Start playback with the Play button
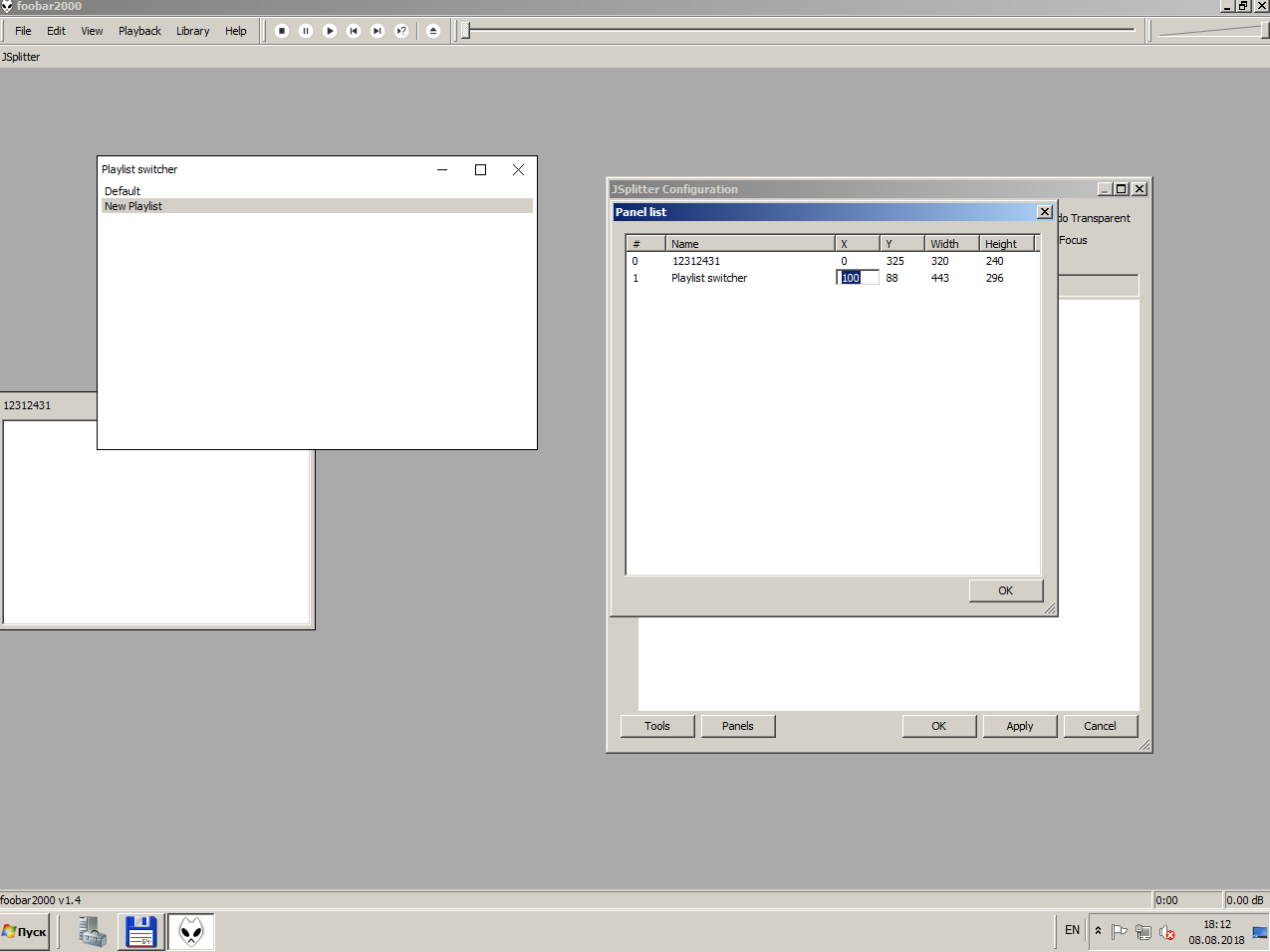This screenshot has width=1270, height=952. 330,31
